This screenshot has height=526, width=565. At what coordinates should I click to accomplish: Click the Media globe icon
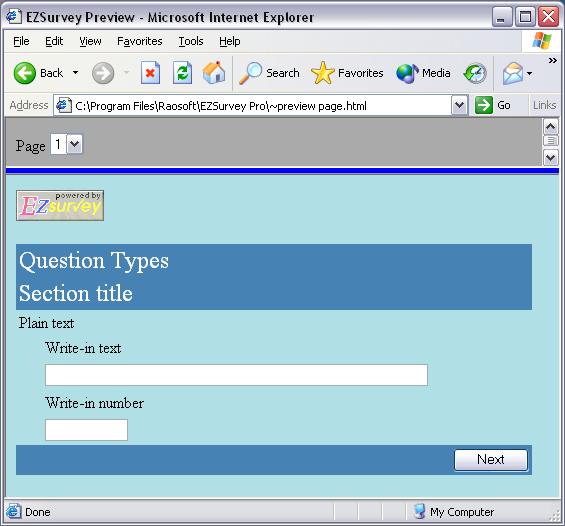pyautogui.click(x=407, y=73)
